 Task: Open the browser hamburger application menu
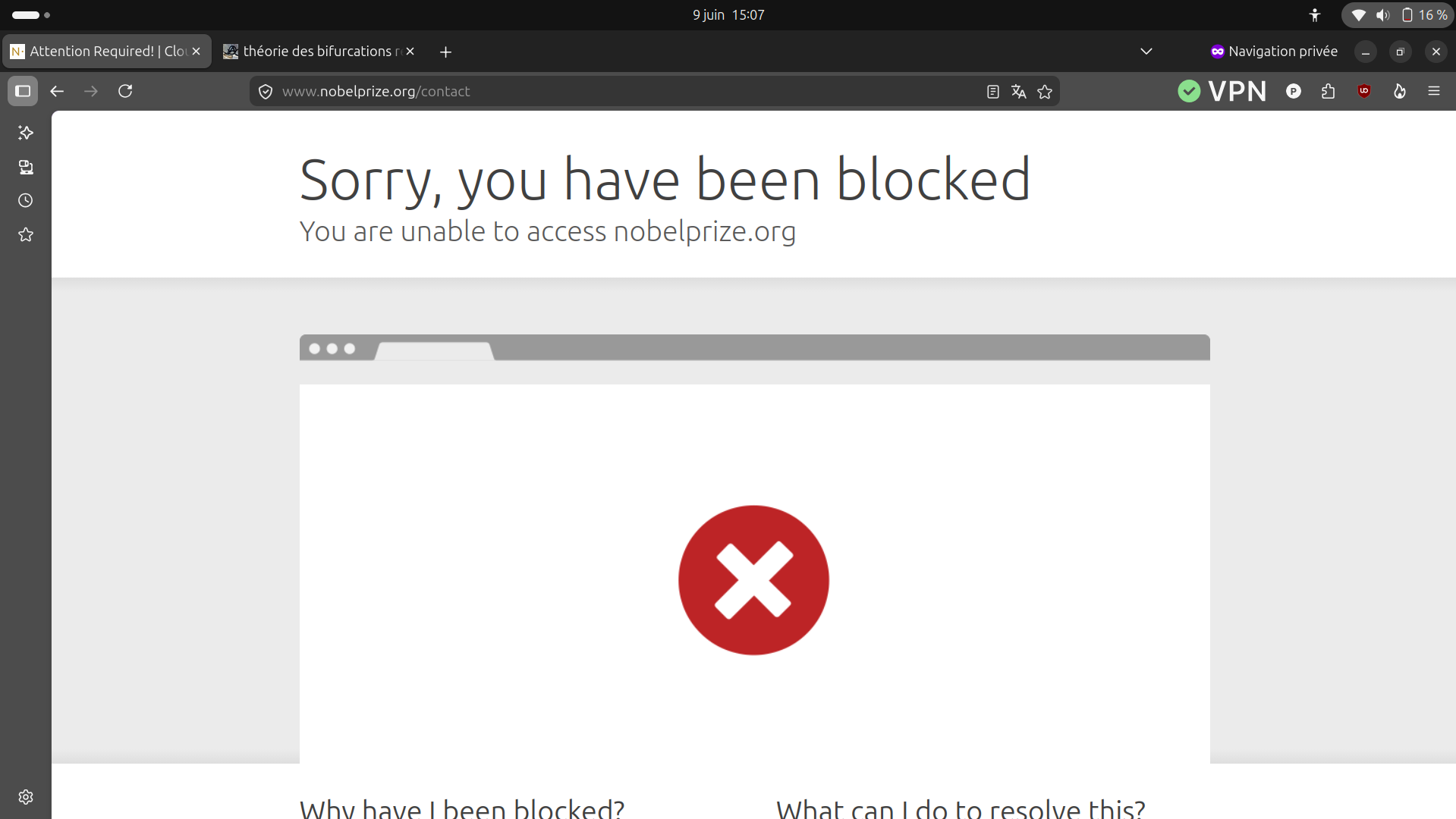coord(1434,91)
